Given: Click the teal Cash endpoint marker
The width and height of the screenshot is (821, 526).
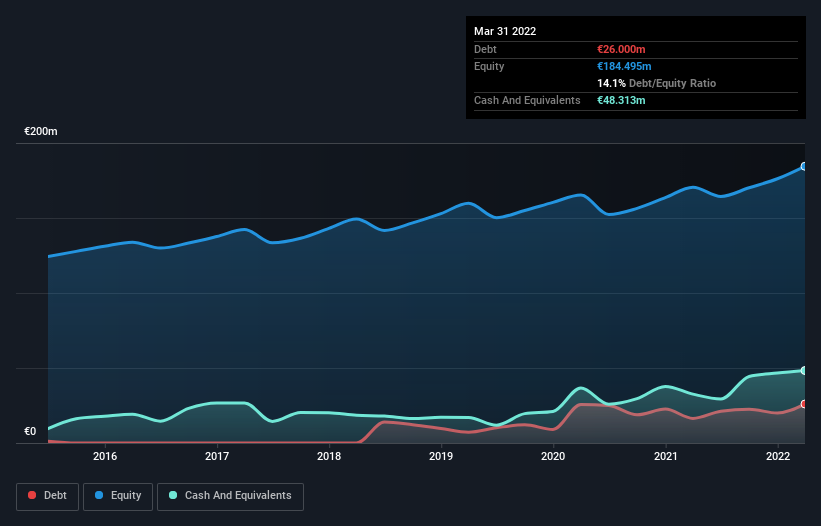Looking at the screenshot, I should pos(804,371).
